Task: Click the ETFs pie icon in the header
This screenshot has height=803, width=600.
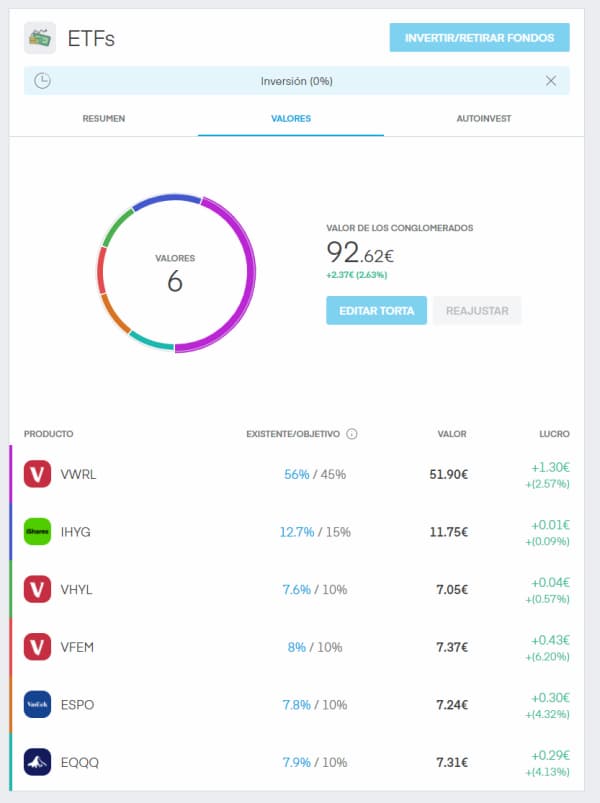Action: [x=38, y=37]
